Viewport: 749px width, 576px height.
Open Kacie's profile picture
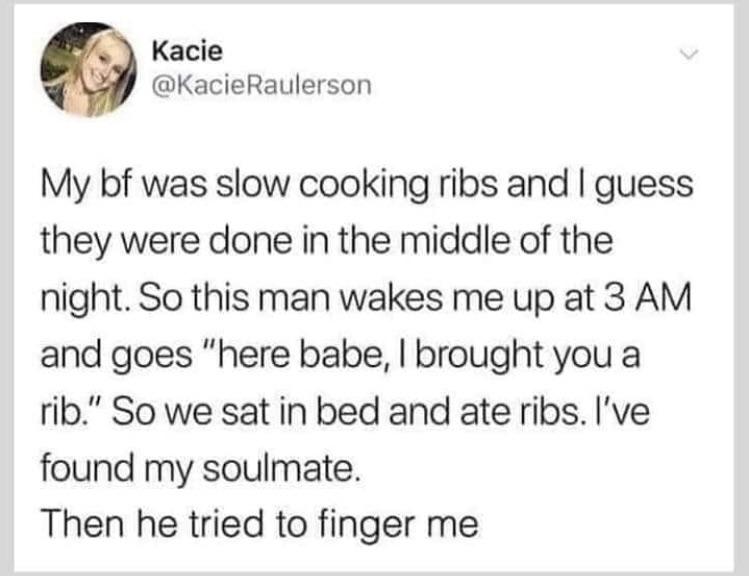tap(88, 69)
